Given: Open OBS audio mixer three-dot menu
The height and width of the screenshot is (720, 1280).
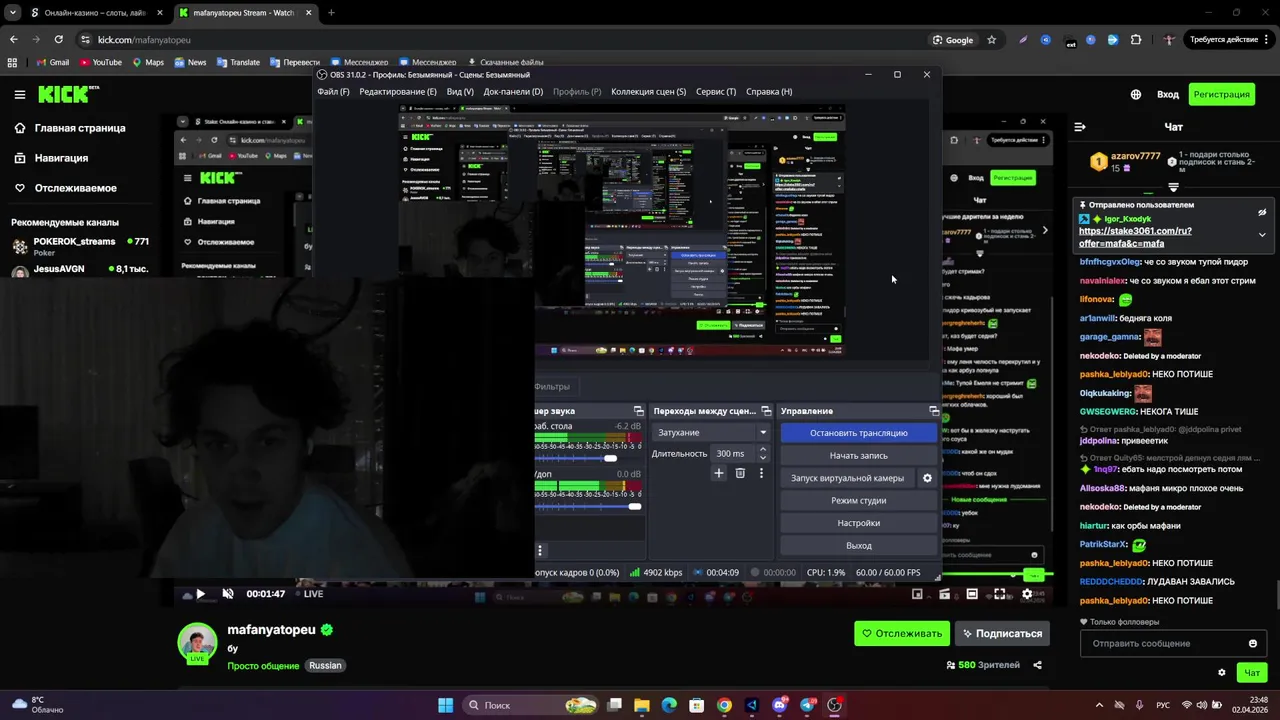Looking at the screenshot, I should pyautogui.click(x=540, y=550).
